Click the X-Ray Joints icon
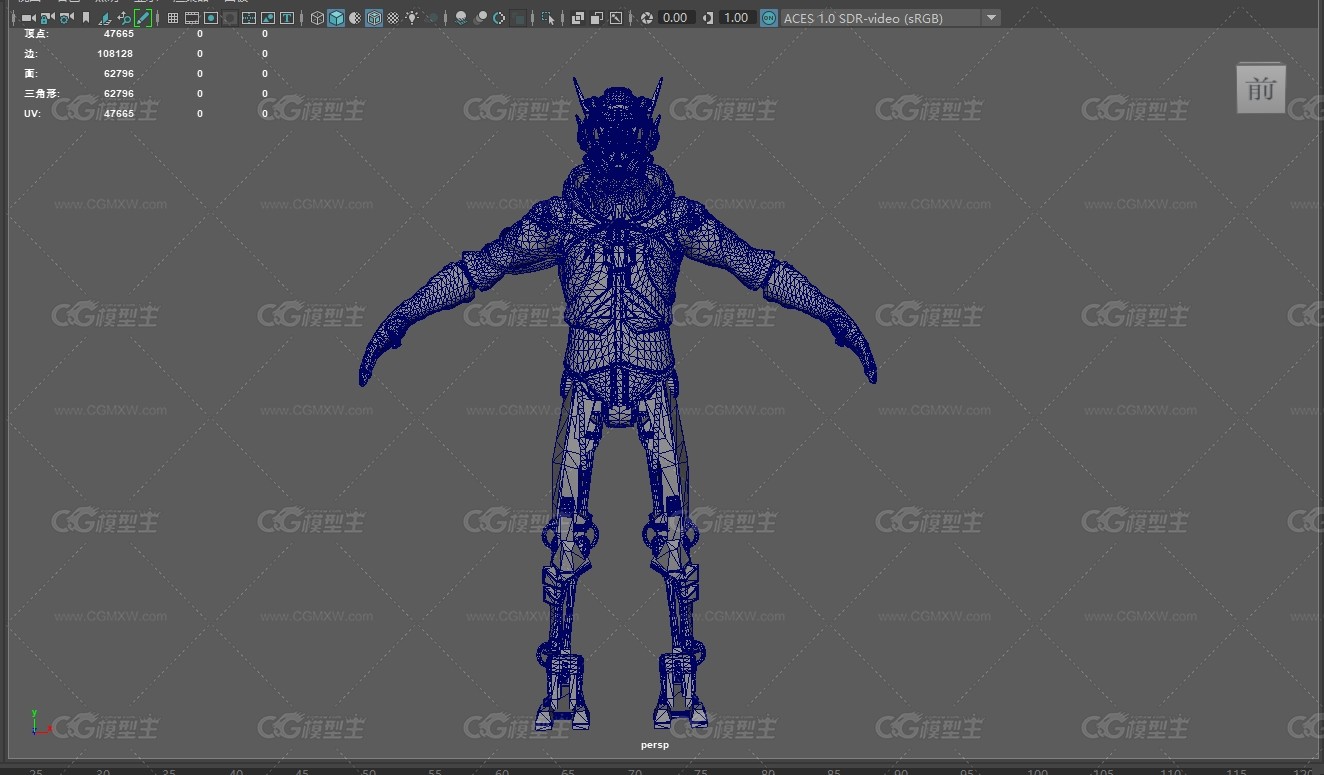Screen dimensions: 1324x775 tap(616, 18)
